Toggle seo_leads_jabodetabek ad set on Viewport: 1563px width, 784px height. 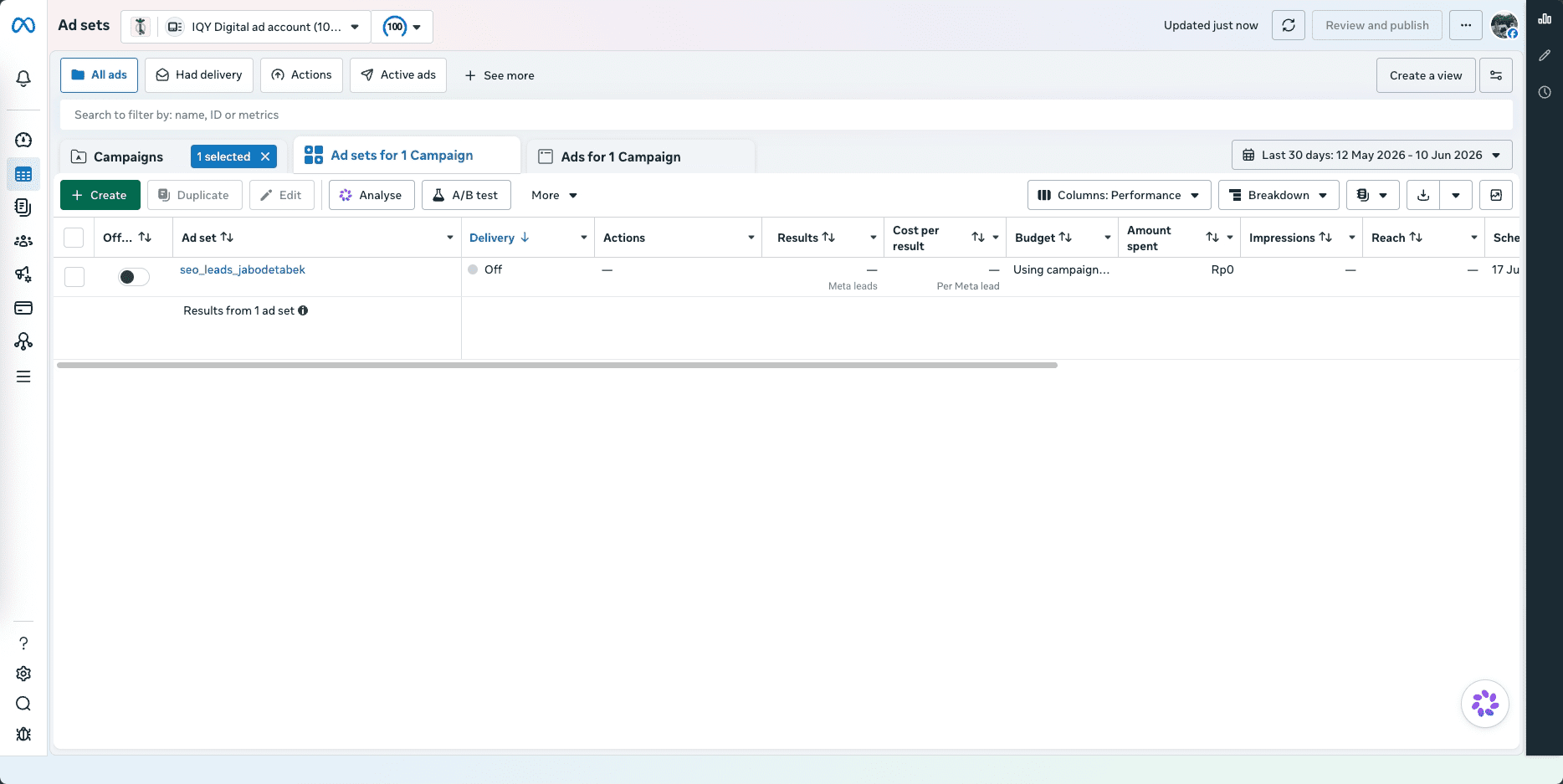coord(134,277)
